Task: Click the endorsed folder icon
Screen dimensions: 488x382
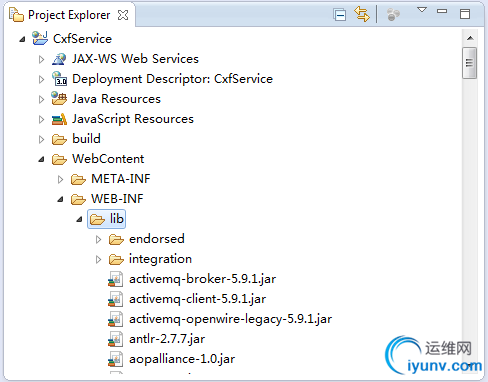Action: point(116,240)
